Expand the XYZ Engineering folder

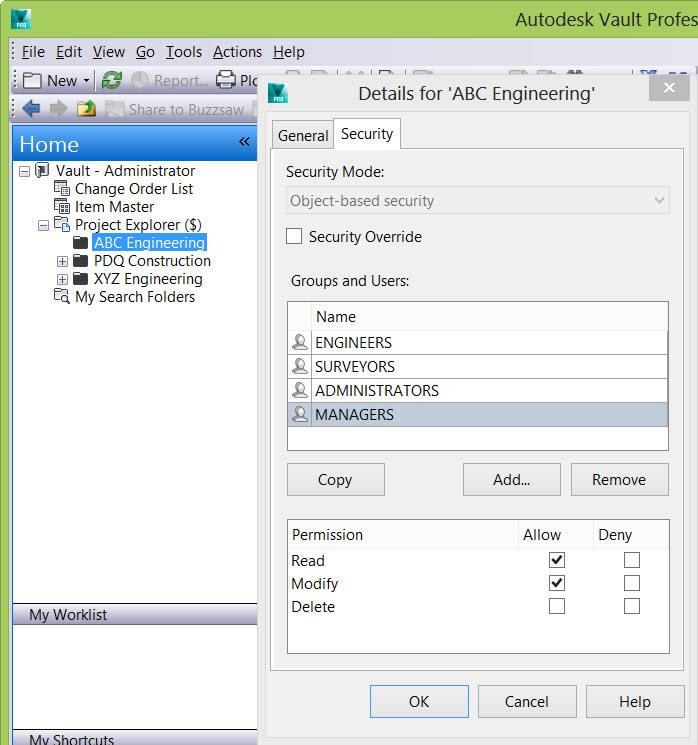62,279
